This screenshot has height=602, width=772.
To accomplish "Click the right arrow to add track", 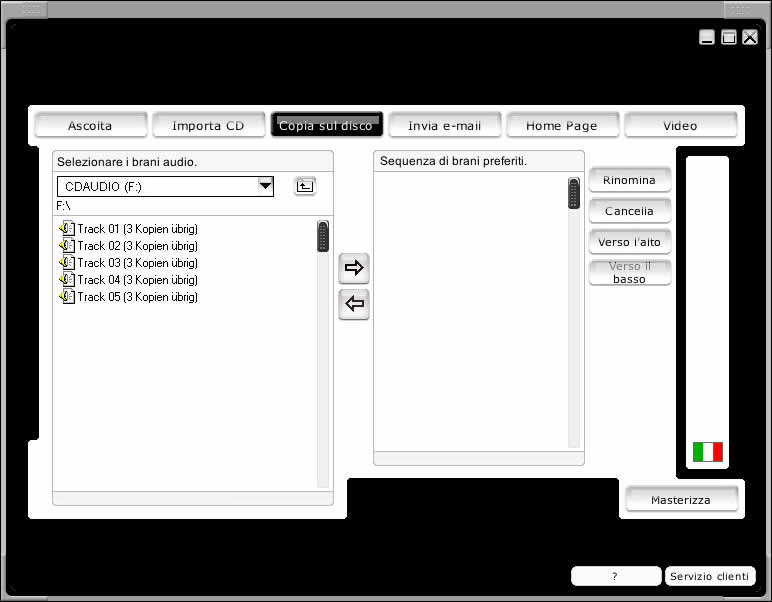I will point(354,268).
